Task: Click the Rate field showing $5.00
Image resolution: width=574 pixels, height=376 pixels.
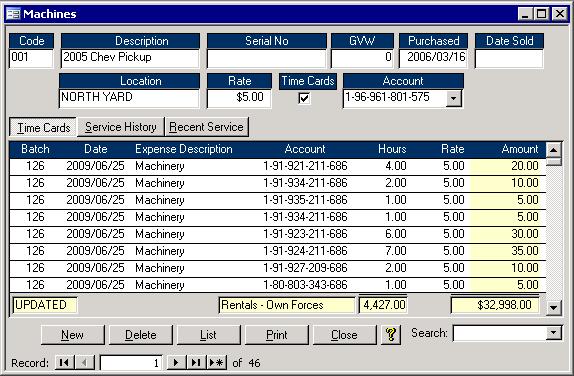Action: (x=239, y=98)
